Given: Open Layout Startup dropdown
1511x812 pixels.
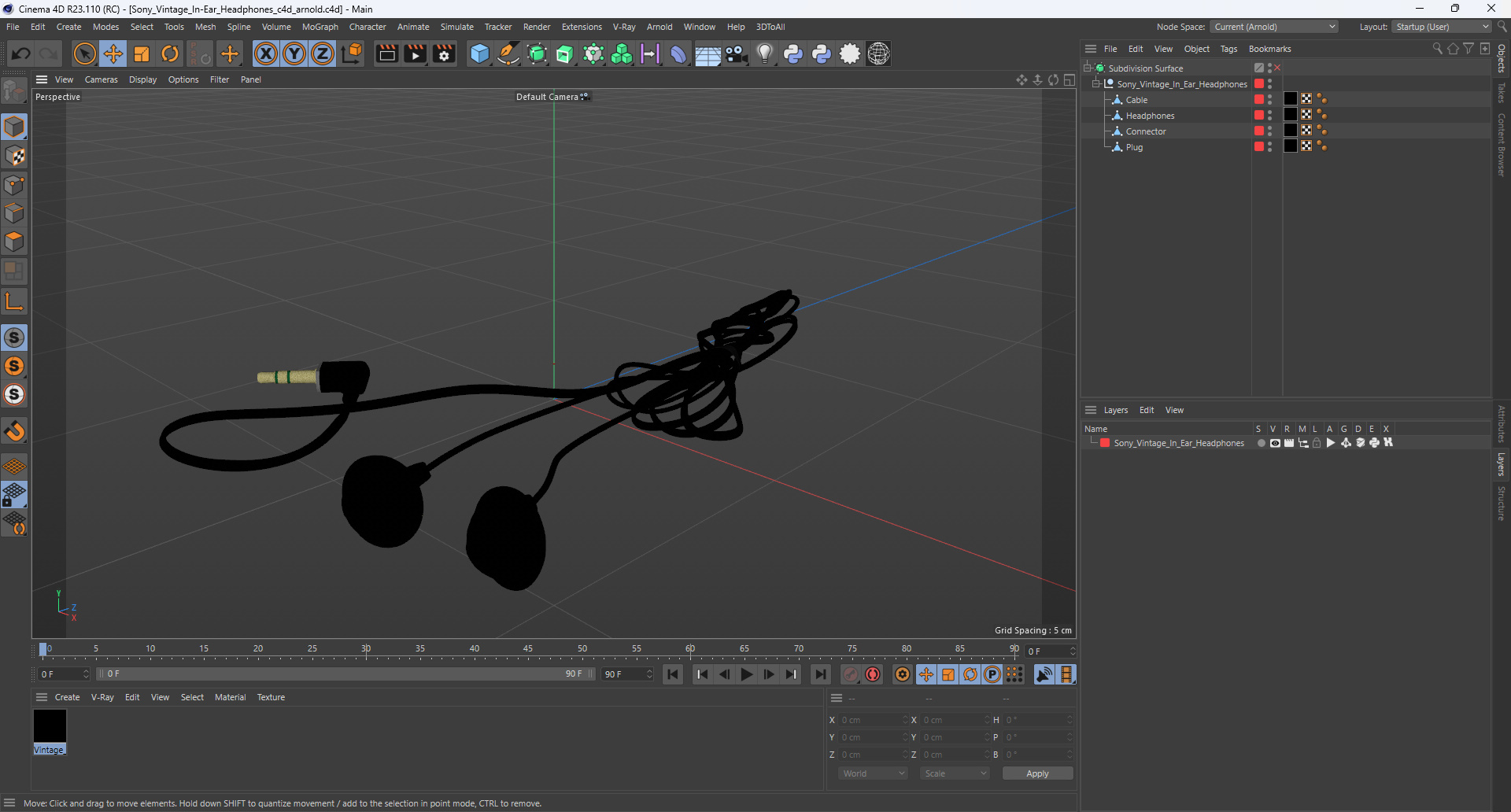Looking at the screenshot, I should [x=1442, y=27].
